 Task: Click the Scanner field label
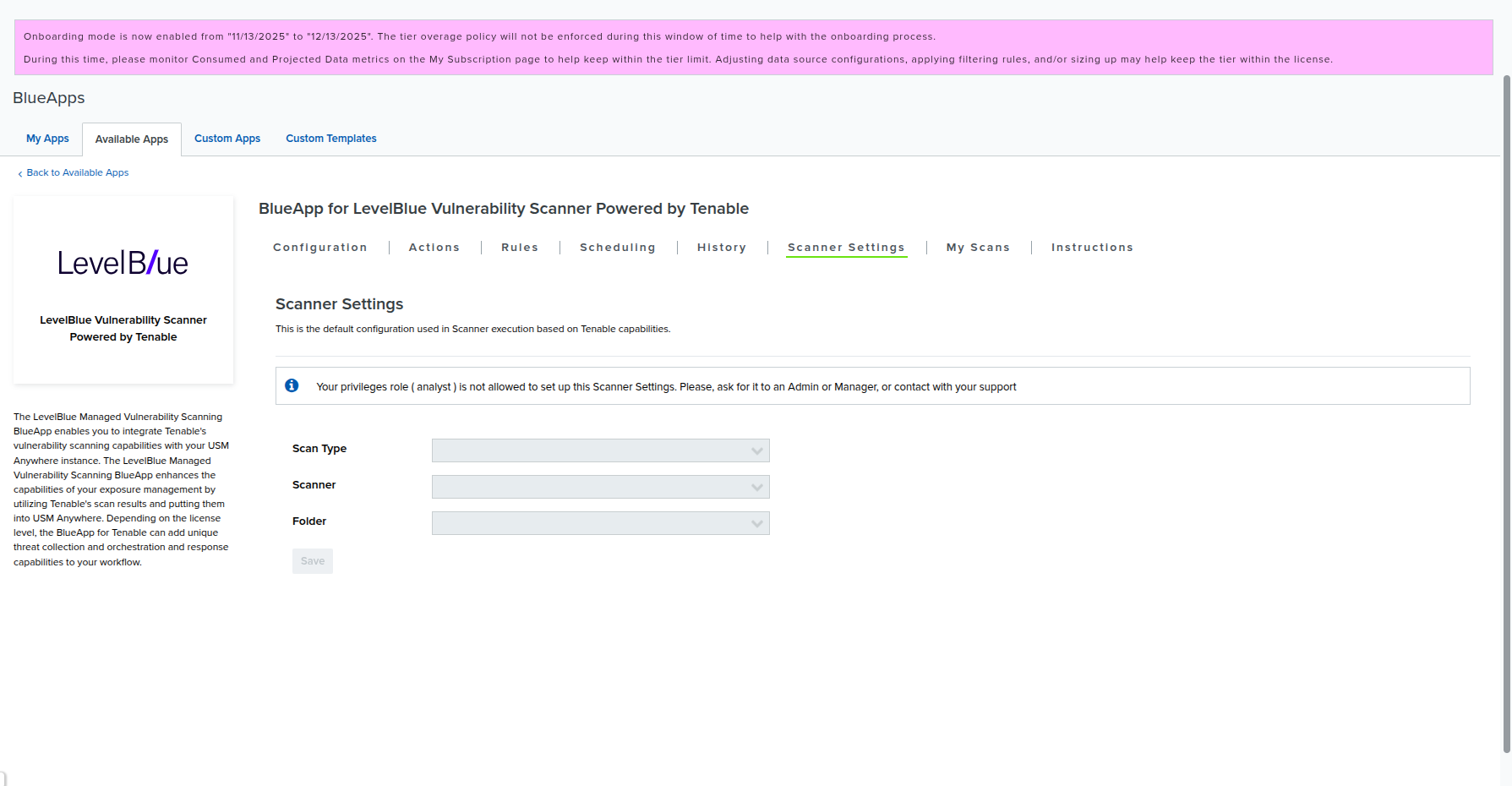[x=314, y=485]
